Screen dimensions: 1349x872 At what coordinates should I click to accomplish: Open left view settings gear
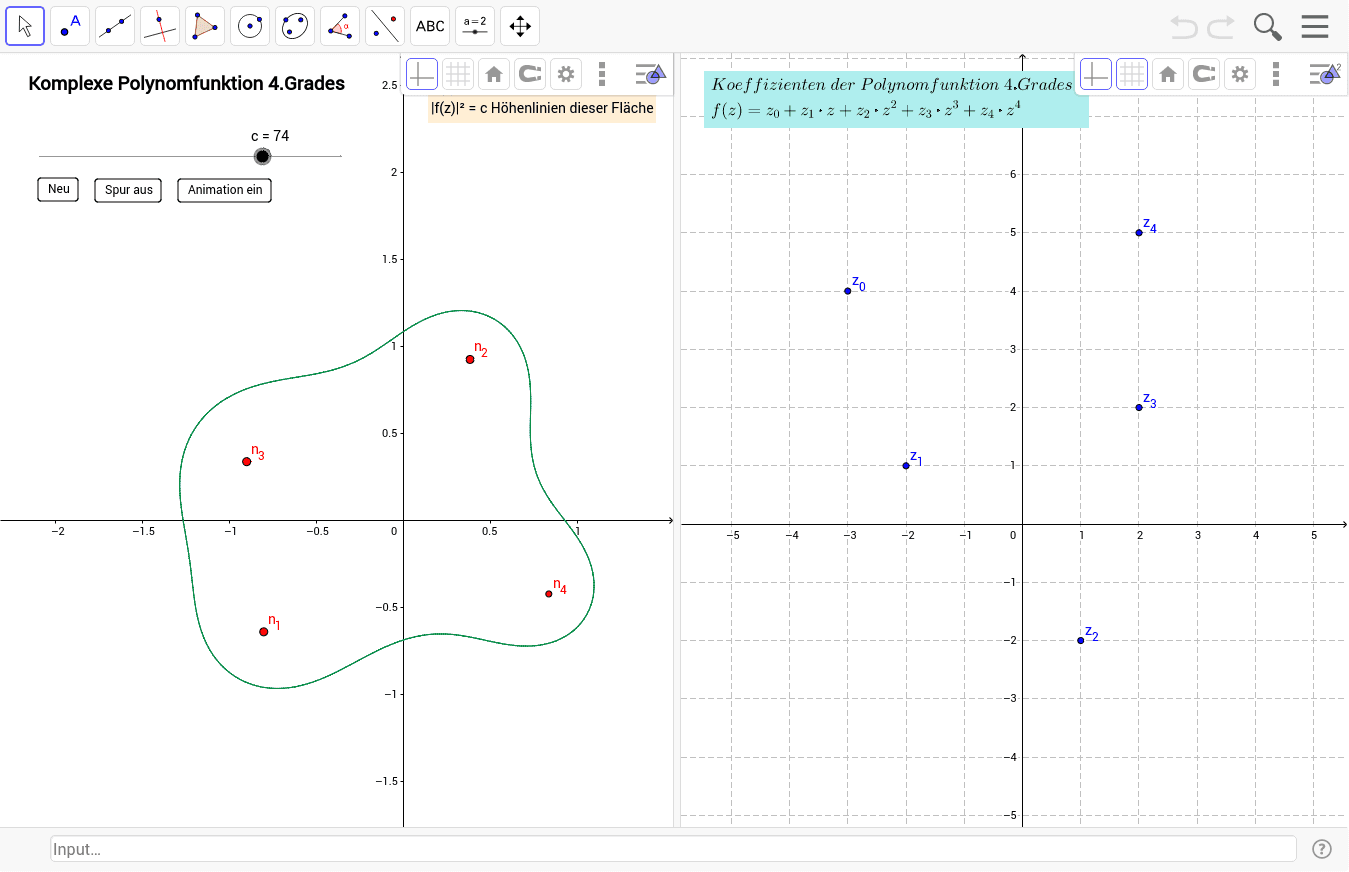(x=566, y=73)
